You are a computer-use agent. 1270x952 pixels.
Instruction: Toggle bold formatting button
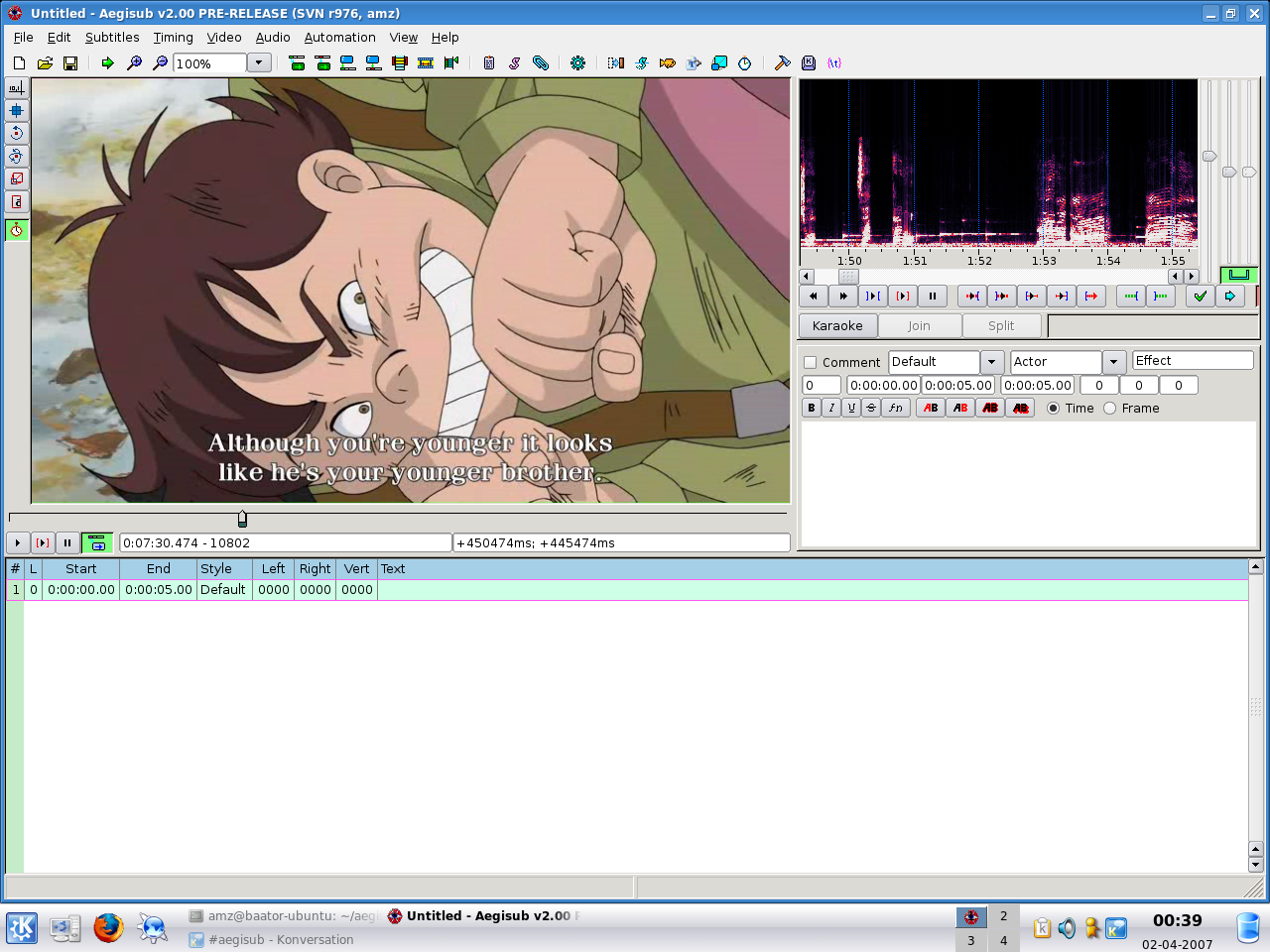812,408
